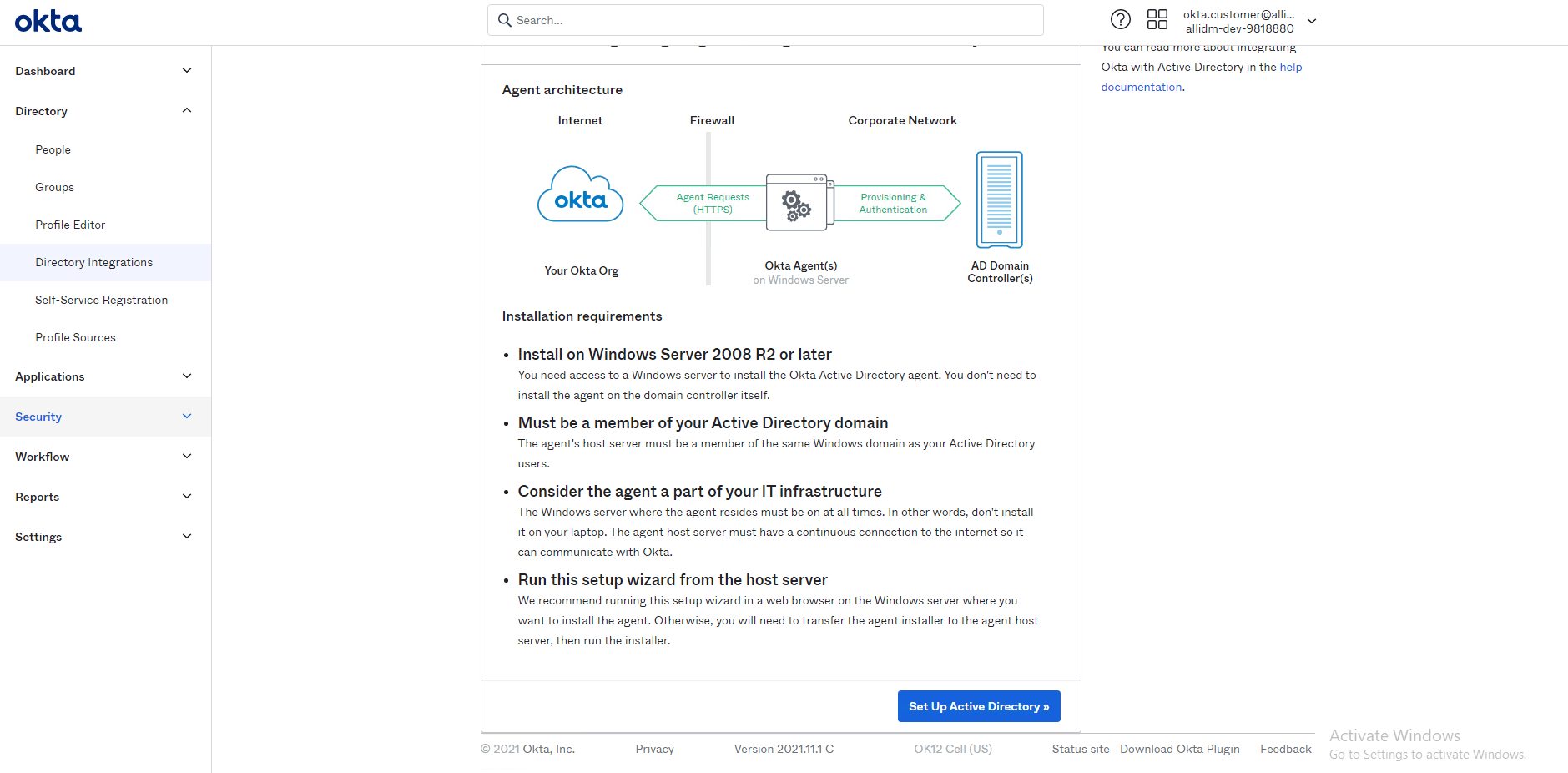Expand the Workflow section chevron
1568x773 pixels.
point(187,457)
